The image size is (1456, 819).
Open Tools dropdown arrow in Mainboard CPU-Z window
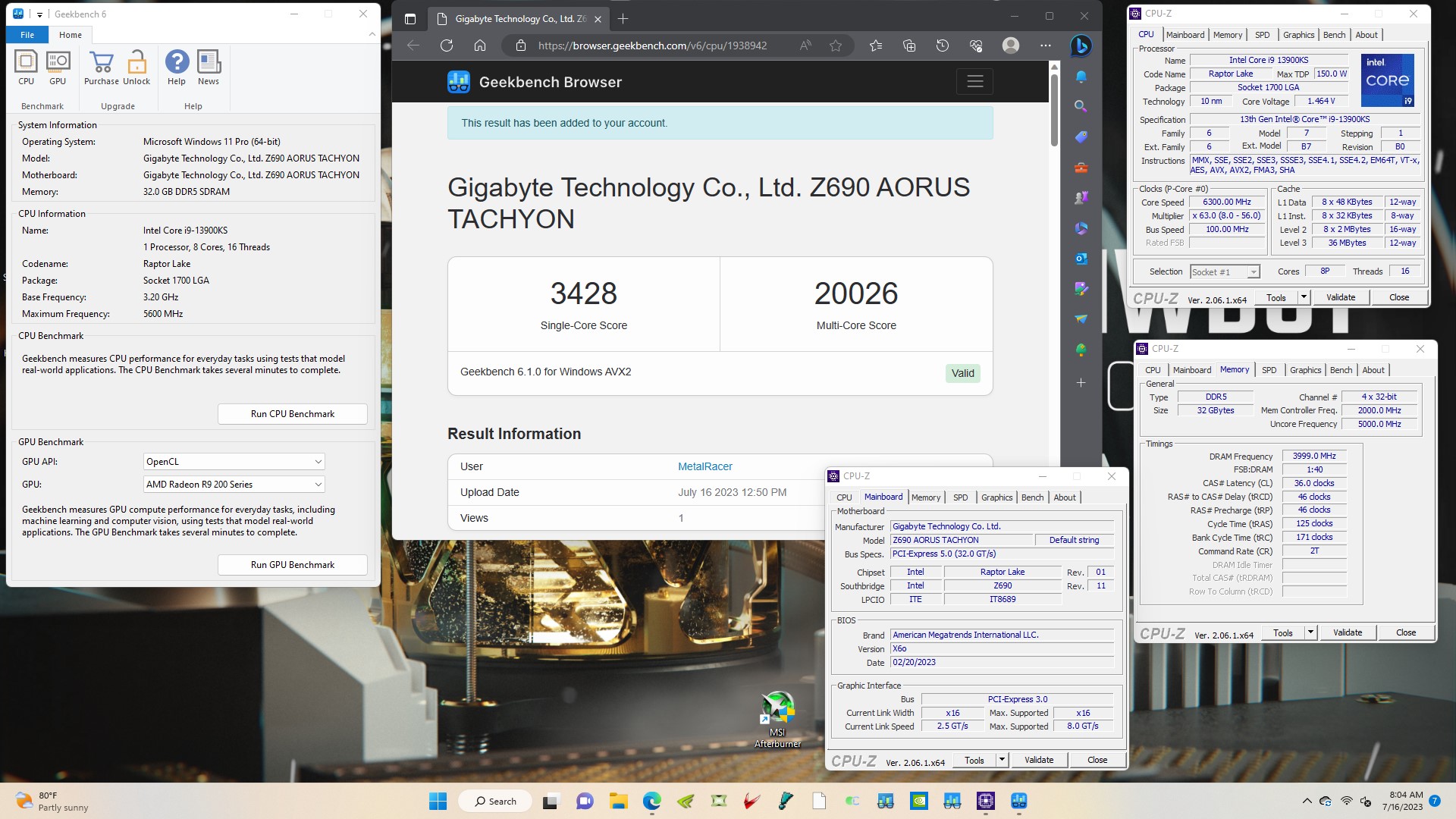(x=1002, y=760)
